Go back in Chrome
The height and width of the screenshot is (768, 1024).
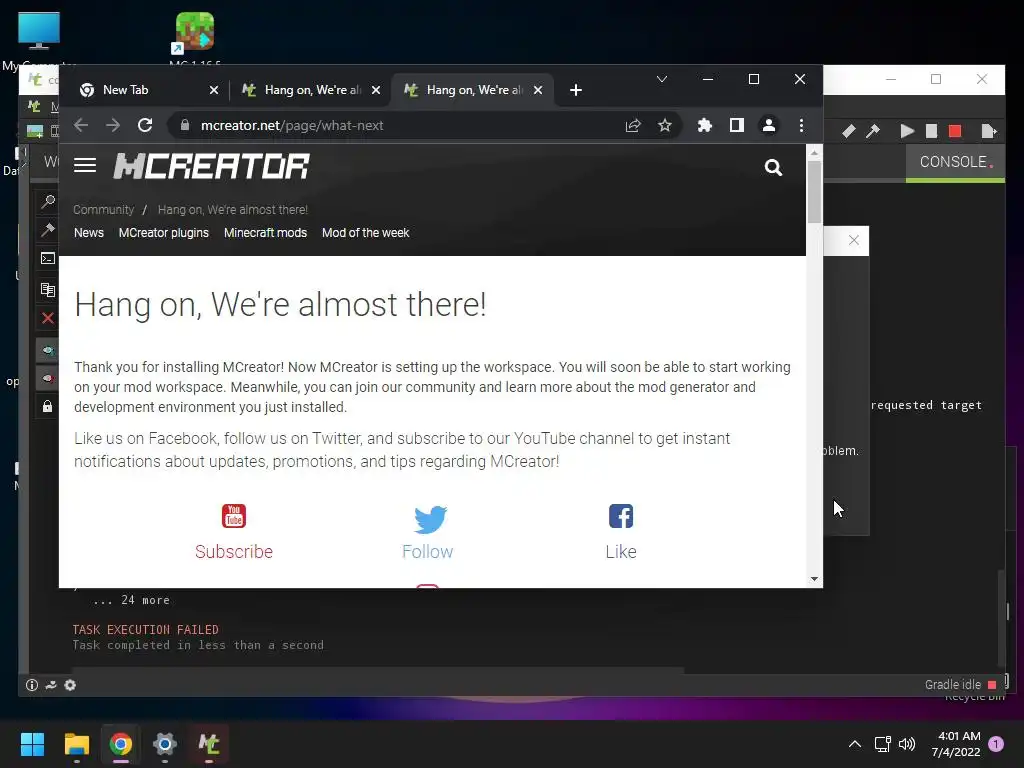click(81, 125)
